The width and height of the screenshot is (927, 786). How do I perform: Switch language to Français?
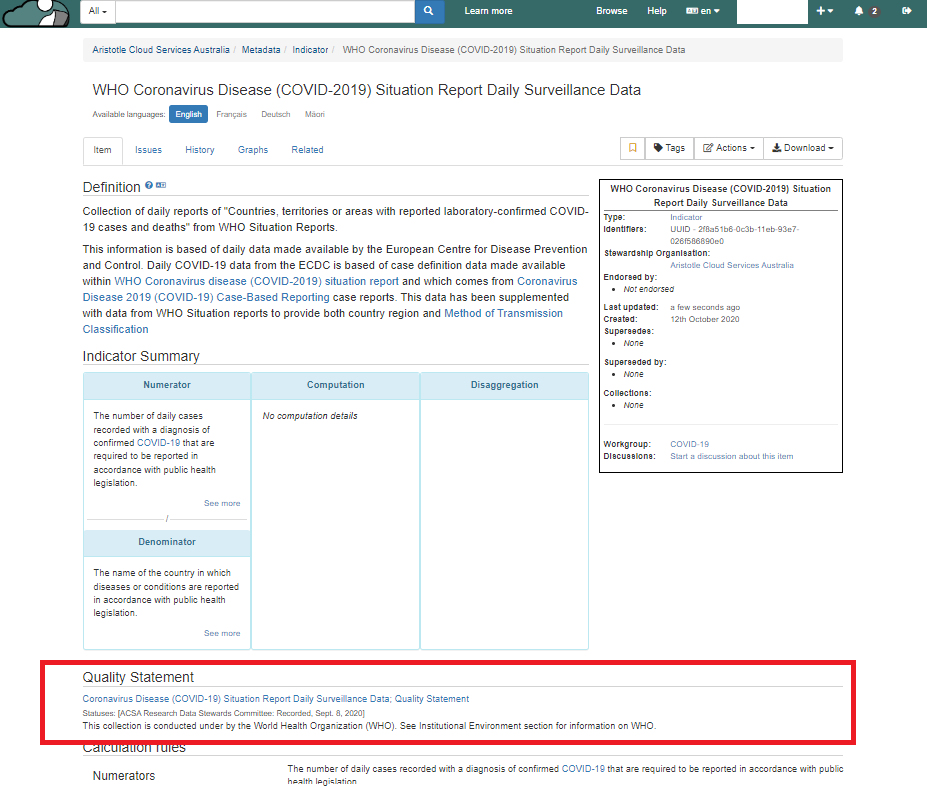(x=231, y=114)
